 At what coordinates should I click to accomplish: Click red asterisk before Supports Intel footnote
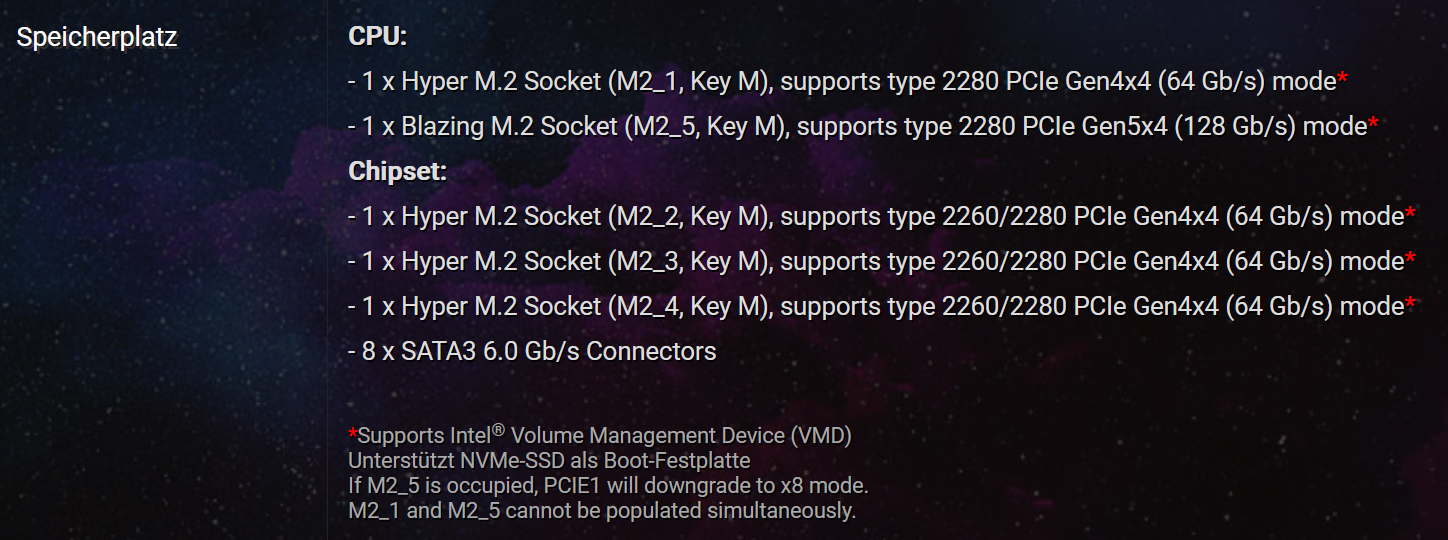pyautogui.click(x=353, y=434)
